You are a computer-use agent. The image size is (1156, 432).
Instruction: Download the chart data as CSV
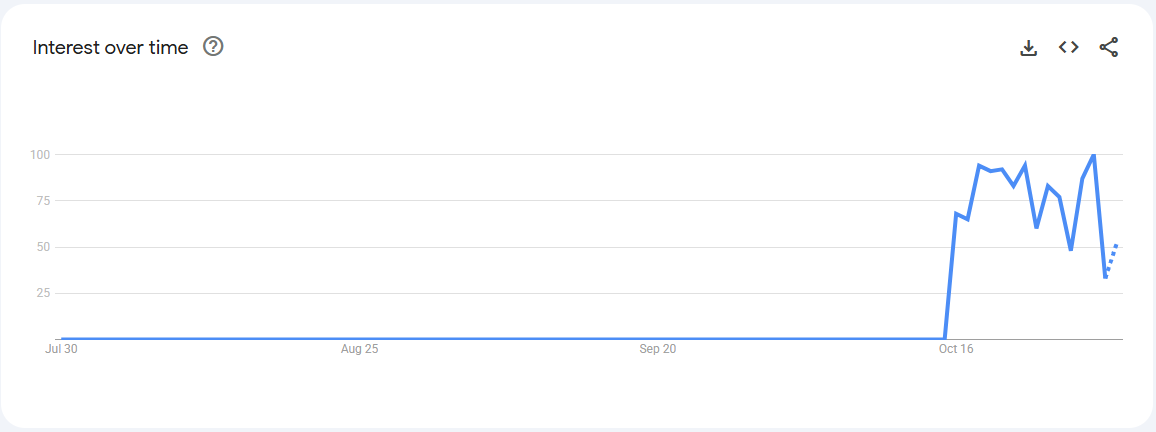pos(1028,47)
